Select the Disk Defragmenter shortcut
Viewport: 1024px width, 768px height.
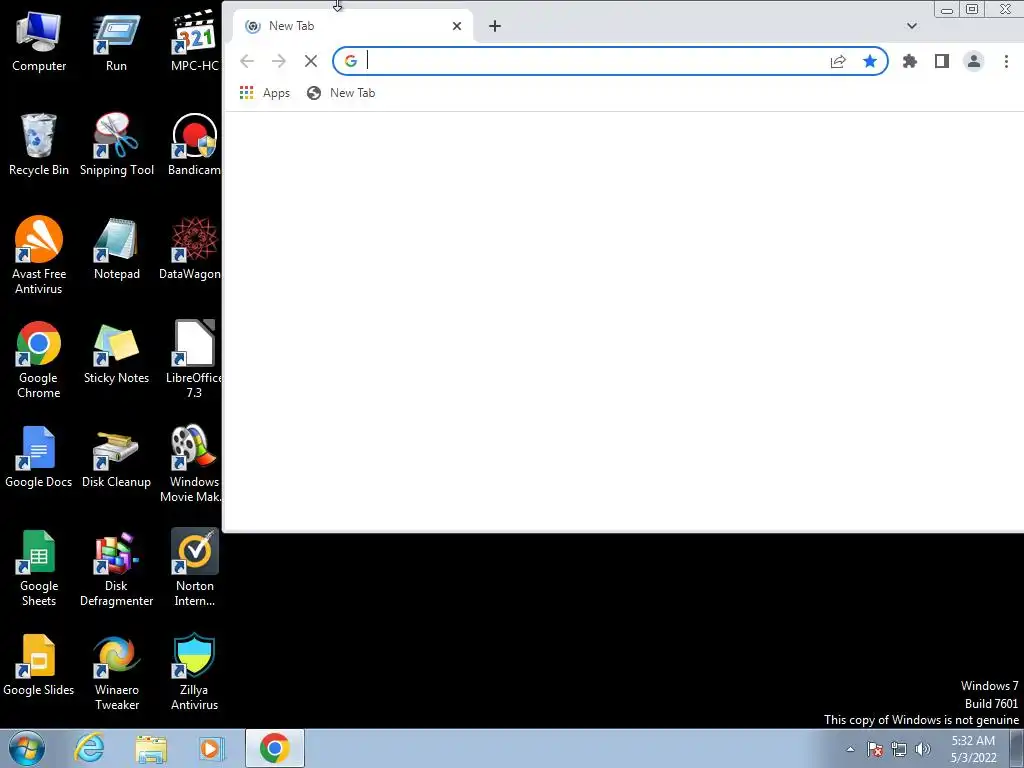coord(116,568)
